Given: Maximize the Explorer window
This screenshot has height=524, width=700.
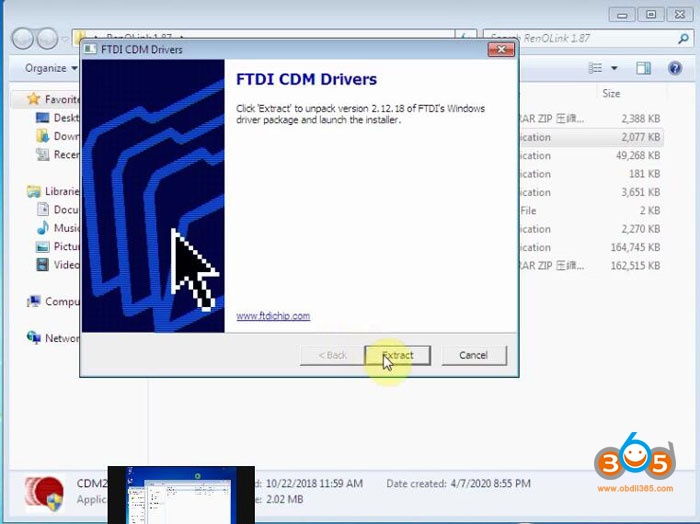Looking at the screenshot, I should pyautogui.click(x=651, y=15).
